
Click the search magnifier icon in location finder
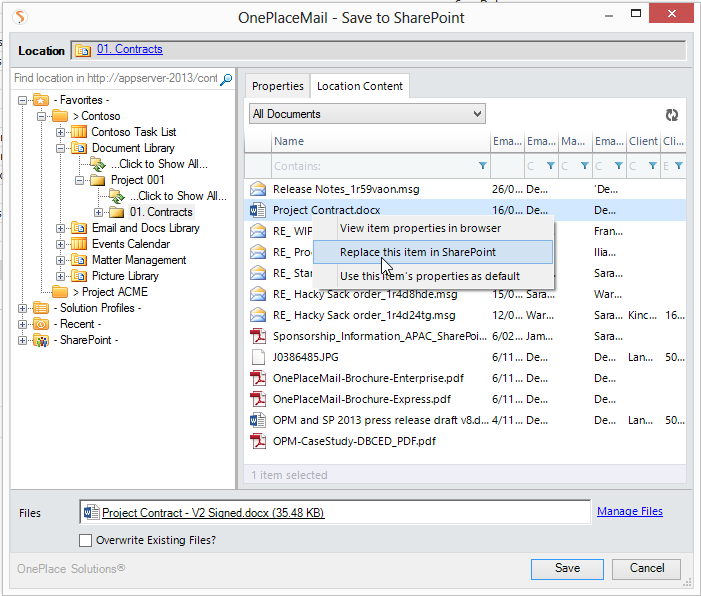(226, 79)
